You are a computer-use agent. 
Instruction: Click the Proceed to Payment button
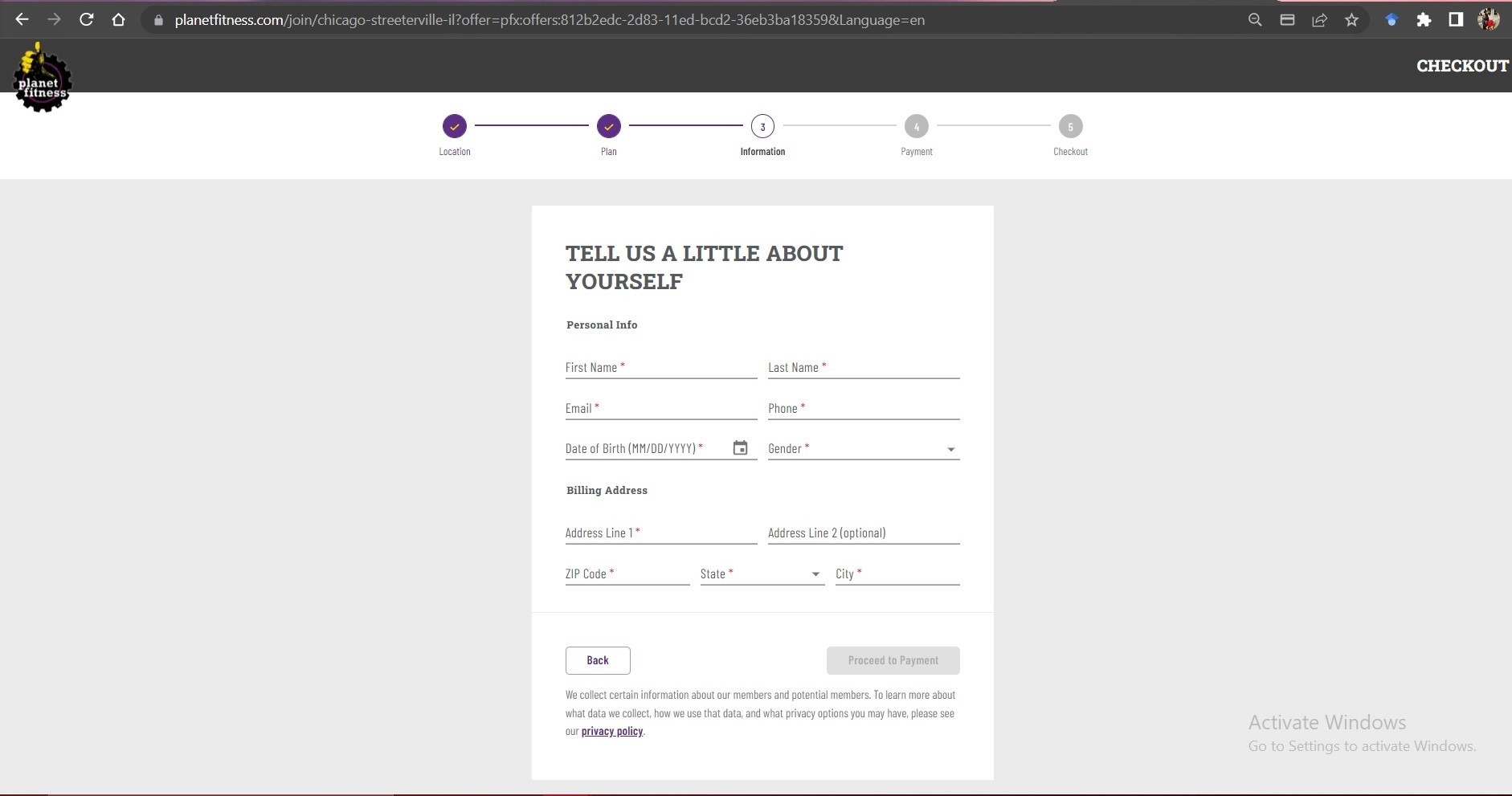pos(893,660)
